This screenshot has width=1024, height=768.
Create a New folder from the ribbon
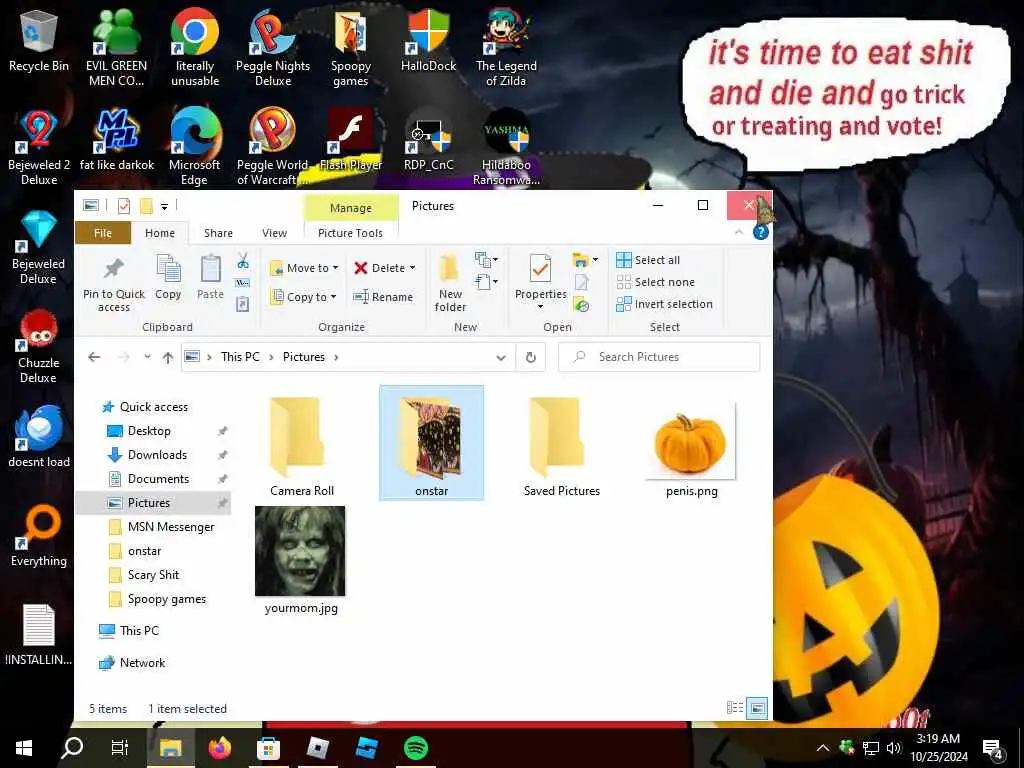[x=450, y=283]
